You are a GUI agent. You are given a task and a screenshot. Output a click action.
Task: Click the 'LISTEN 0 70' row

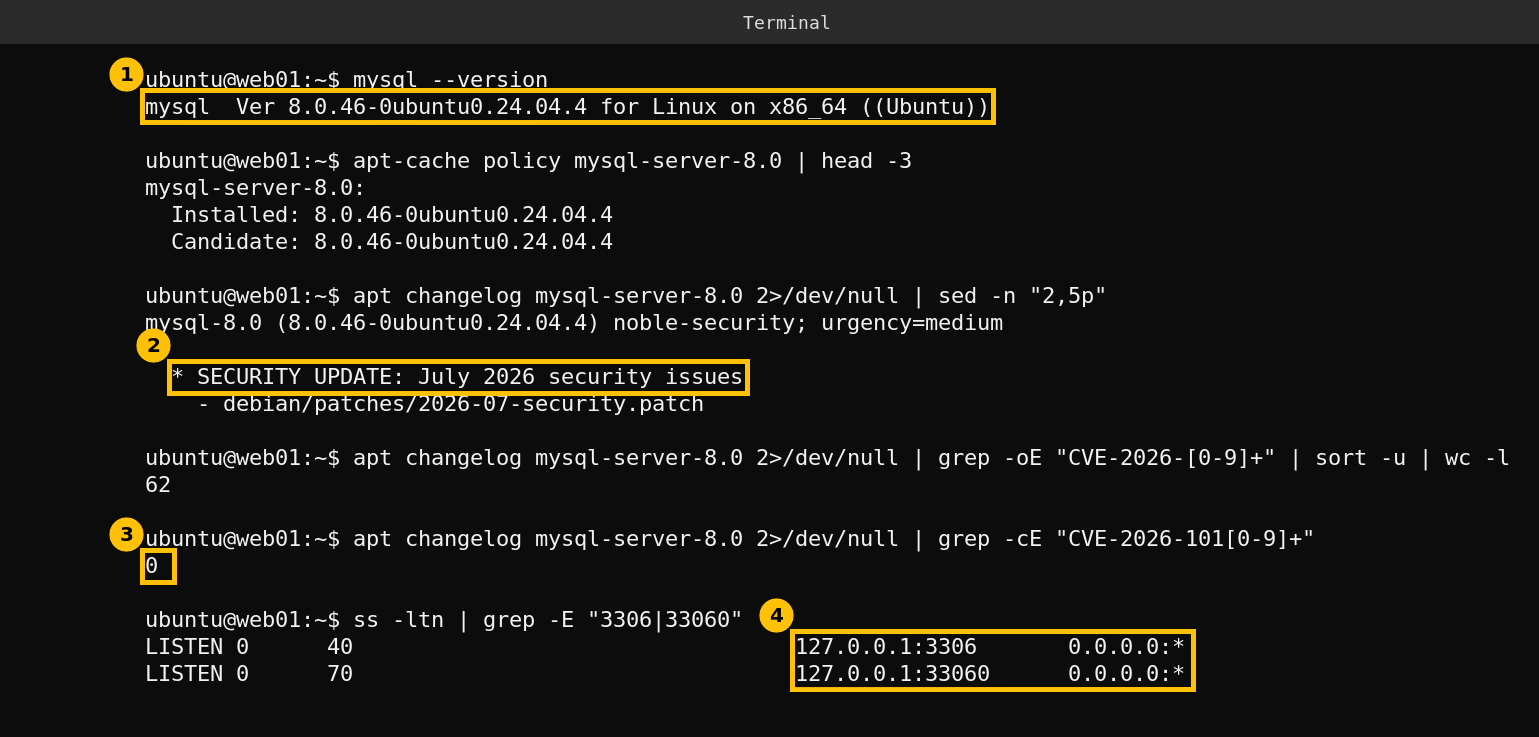click(665, 674)
